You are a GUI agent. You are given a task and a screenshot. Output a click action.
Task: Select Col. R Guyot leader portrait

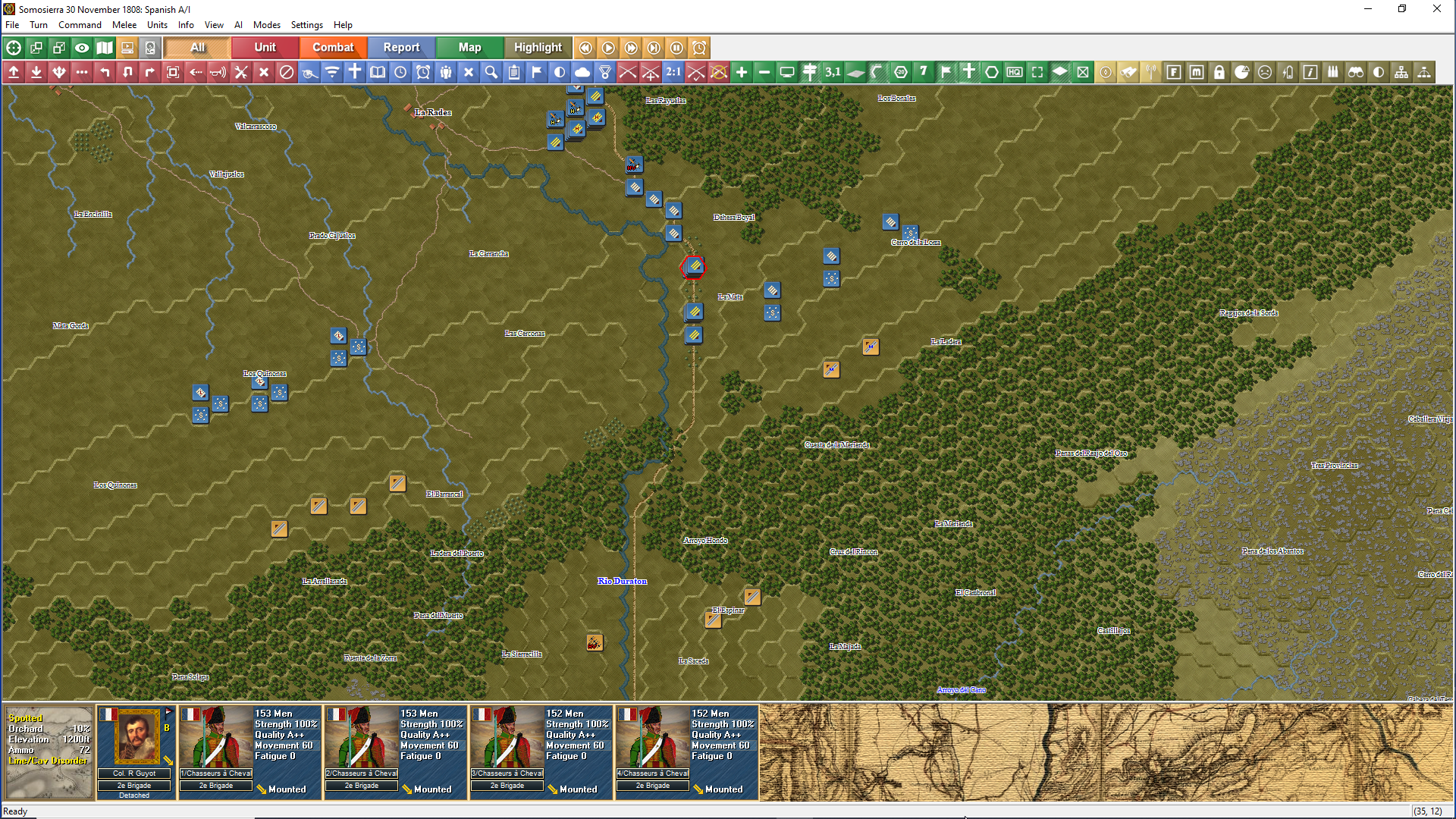click(136, 736)
